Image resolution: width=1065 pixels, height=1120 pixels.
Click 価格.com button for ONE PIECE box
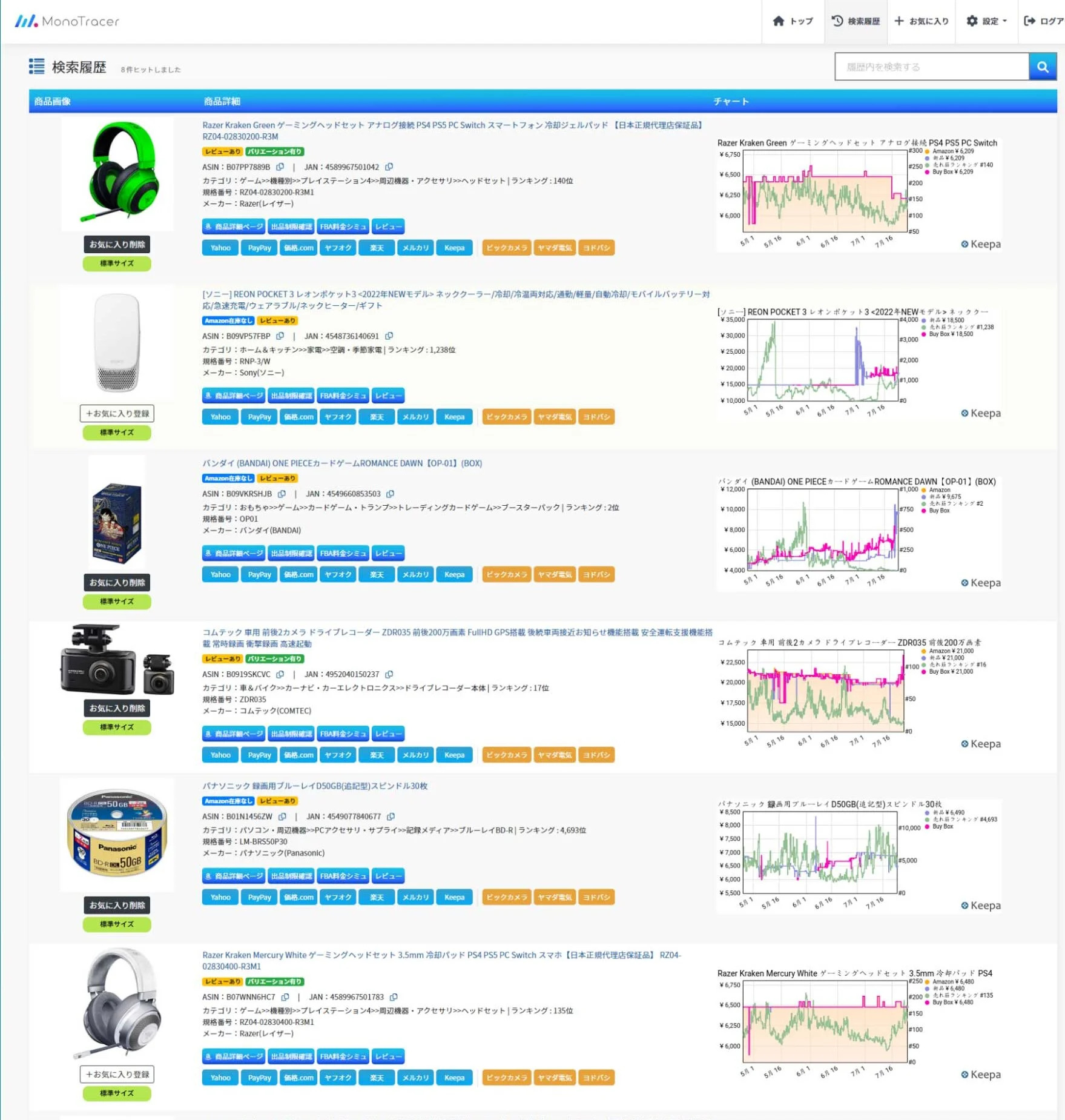298,574
